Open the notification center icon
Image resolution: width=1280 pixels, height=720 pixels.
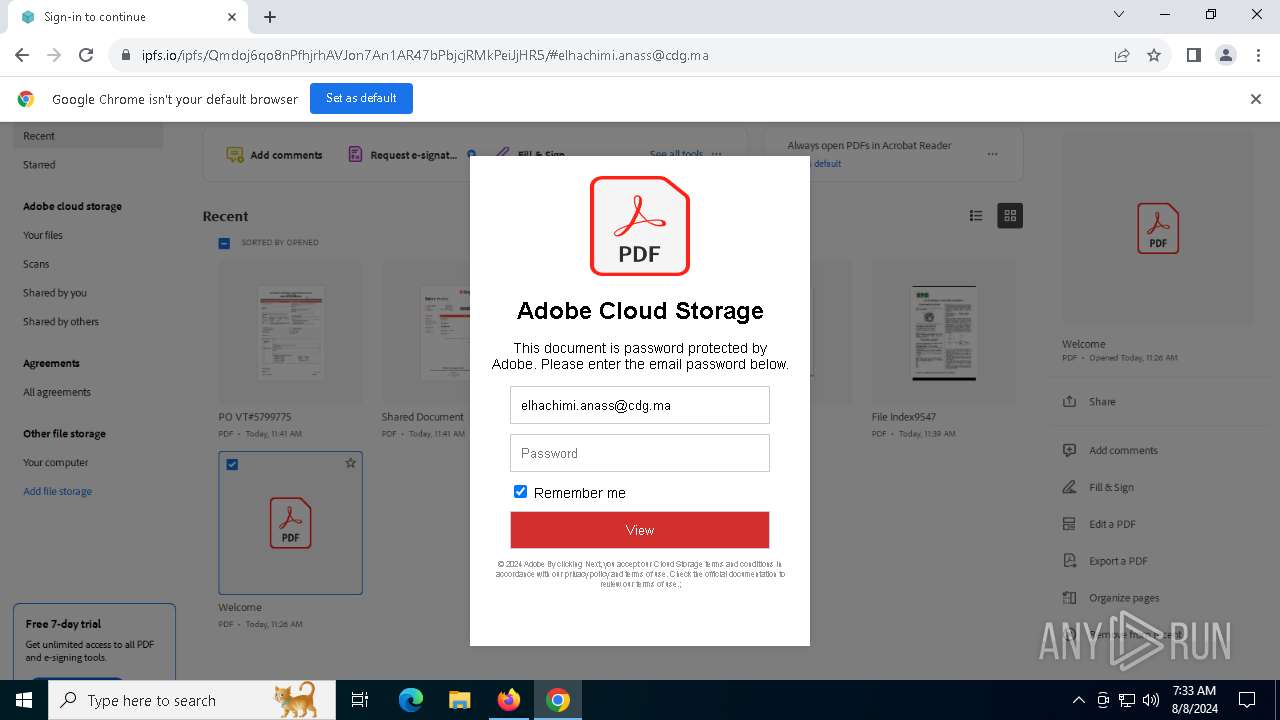point(1247,700)
